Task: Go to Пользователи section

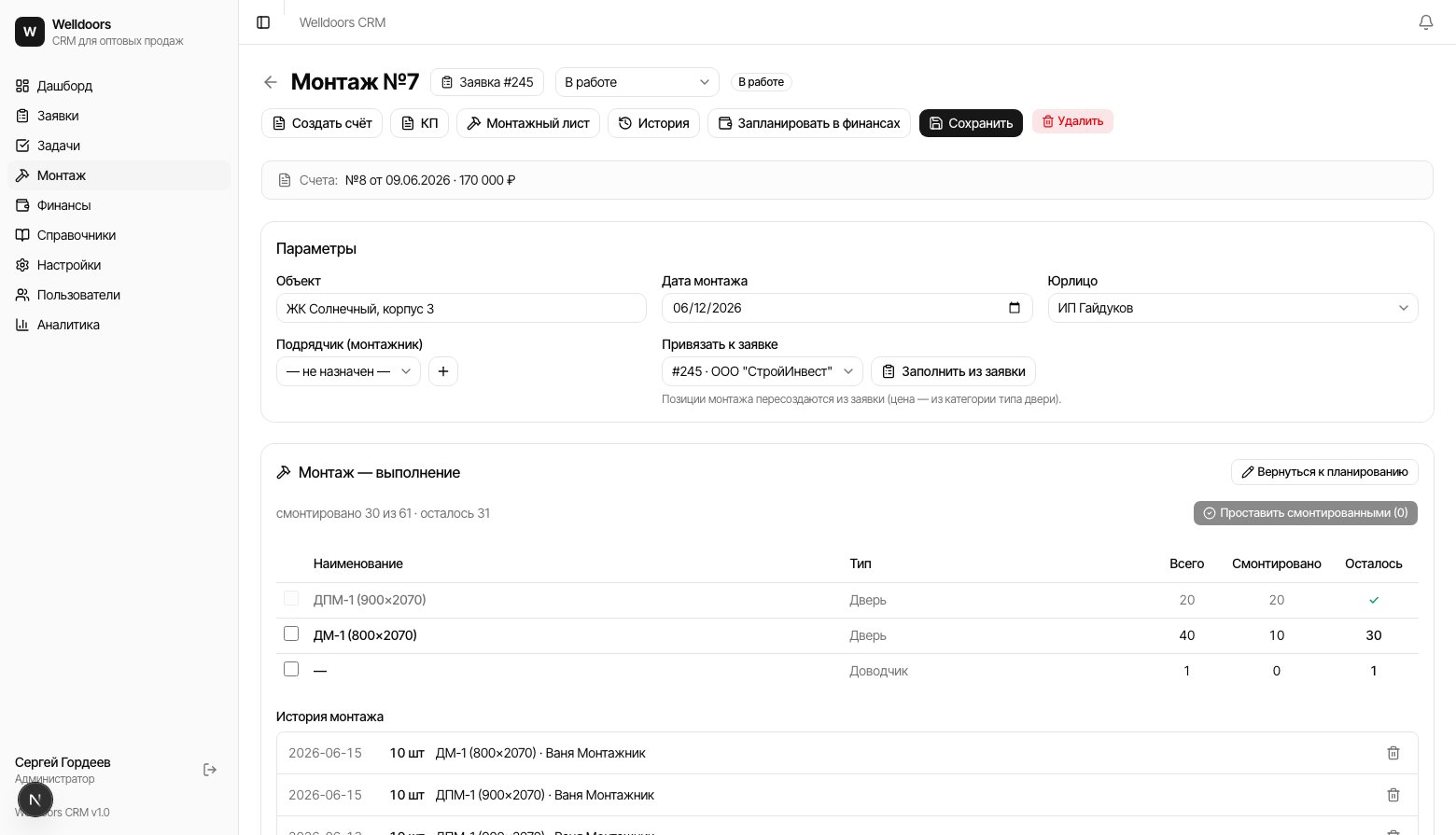Action: [x=119, y=295]
